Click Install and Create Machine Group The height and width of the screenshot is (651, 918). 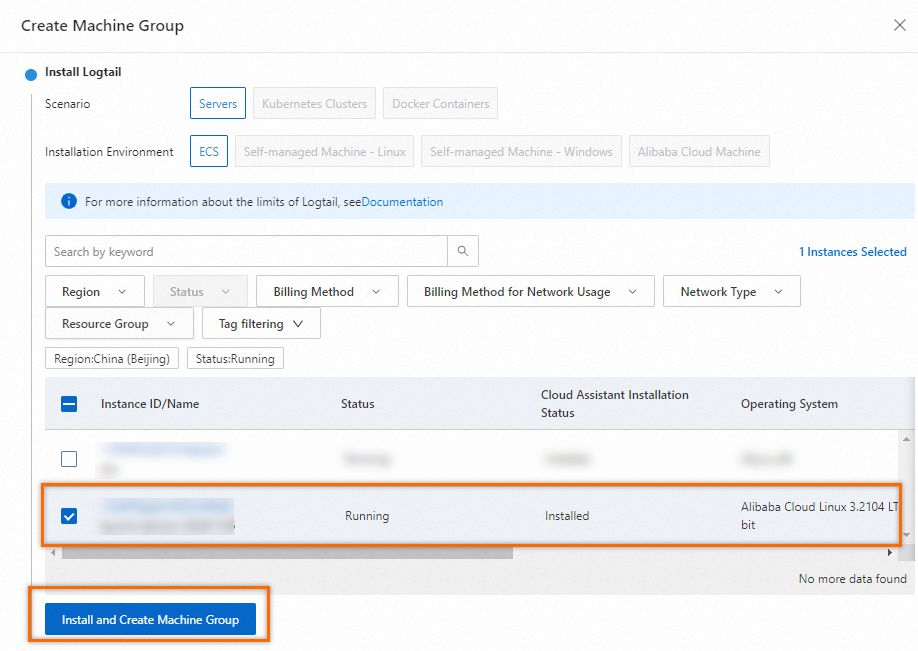[150, 620]
